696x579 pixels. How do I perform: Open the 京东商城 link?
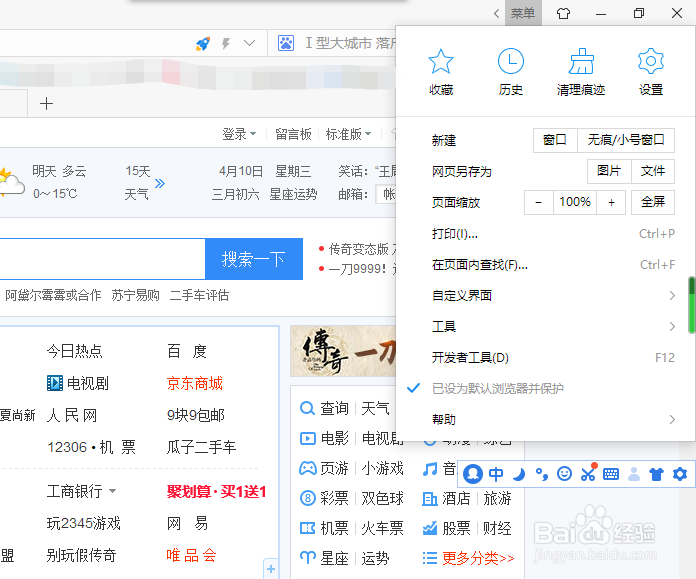tap(194, 383)
